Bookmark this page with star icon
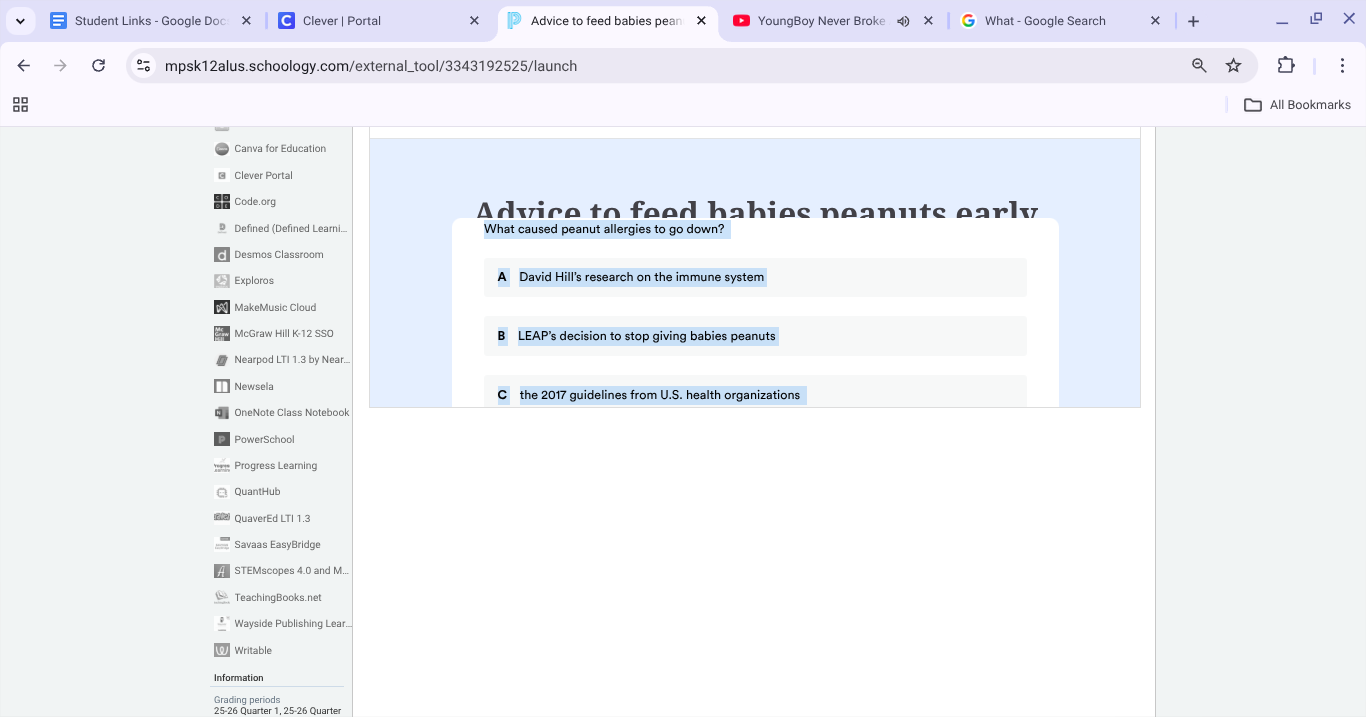The image size is (1366, 717). (1233, 66)
